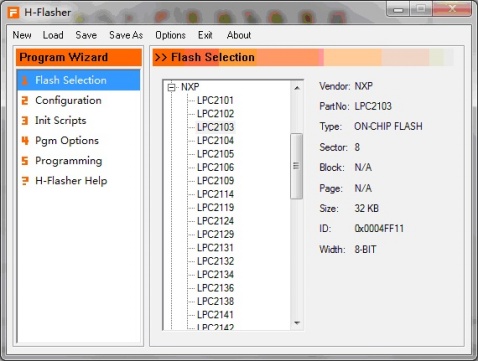
Task: Open the About menu
Action: click(239, 35)
